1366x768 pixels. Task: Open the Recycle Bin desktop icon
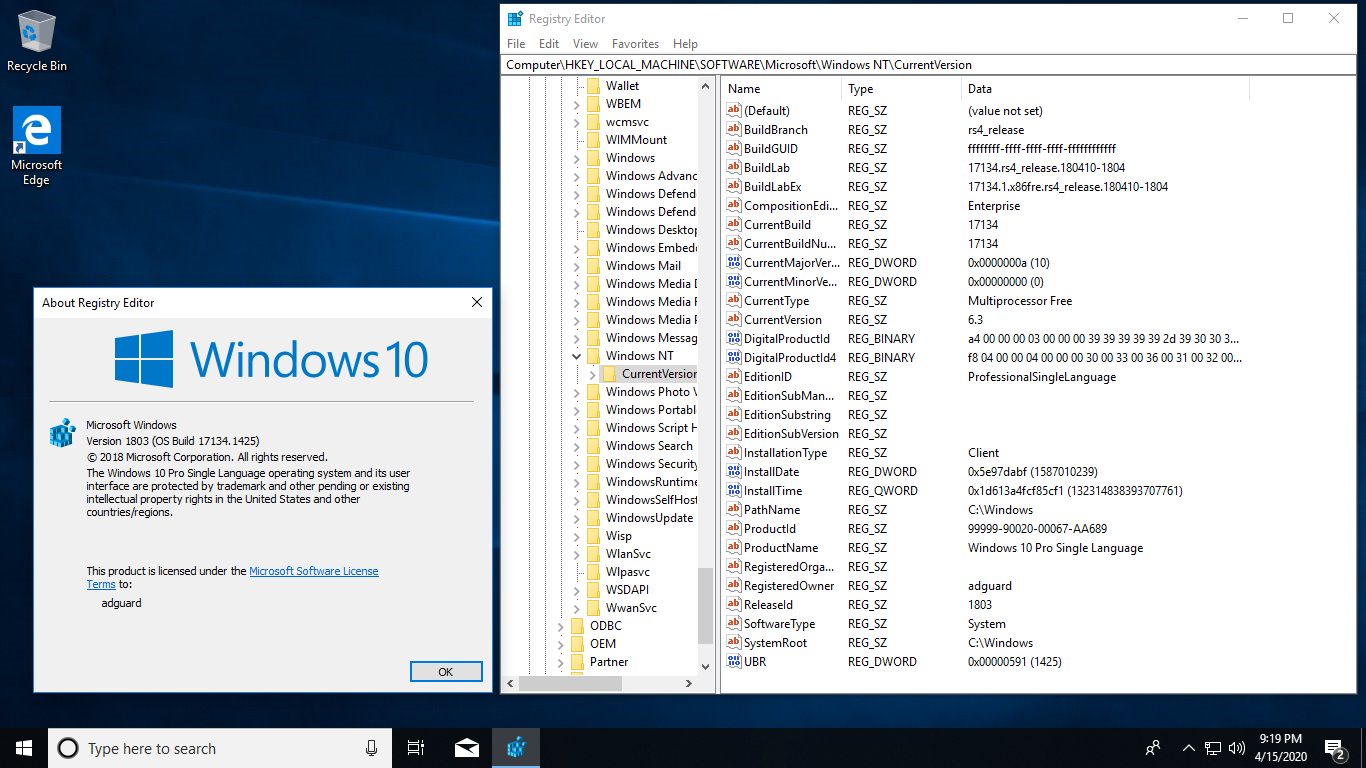[37, 41]
